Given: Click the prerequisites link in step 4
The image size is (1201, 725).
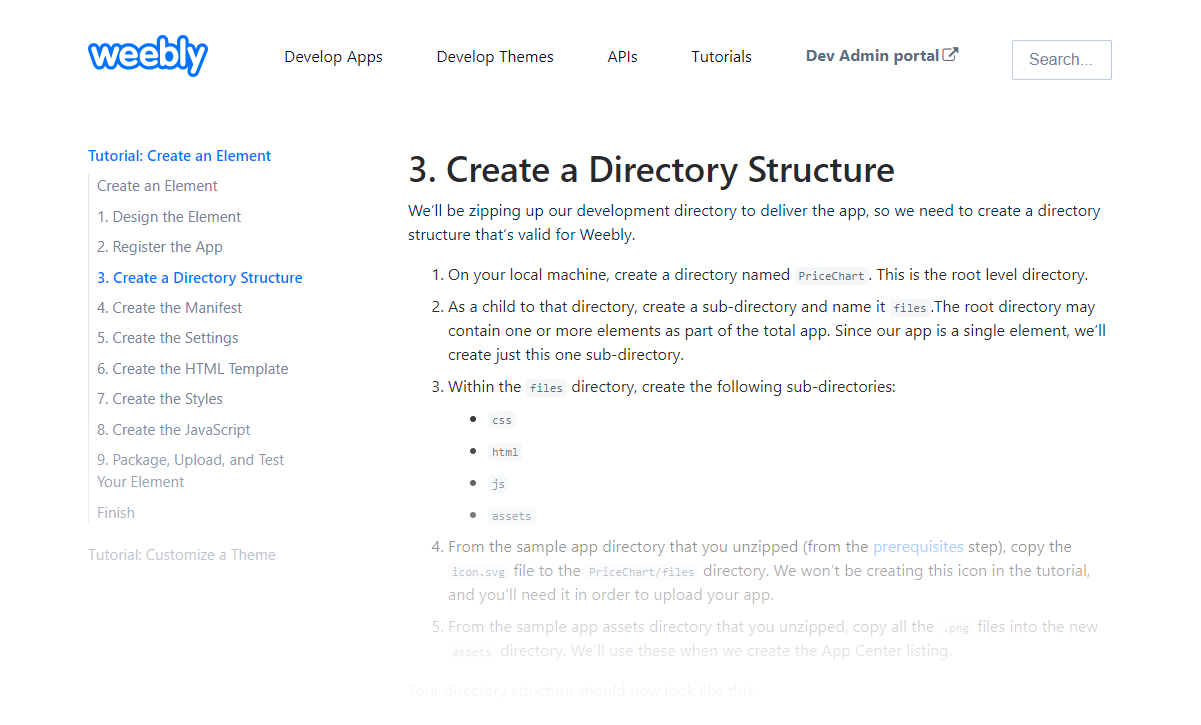Looking at the screenshot, I should pos(918,546).
